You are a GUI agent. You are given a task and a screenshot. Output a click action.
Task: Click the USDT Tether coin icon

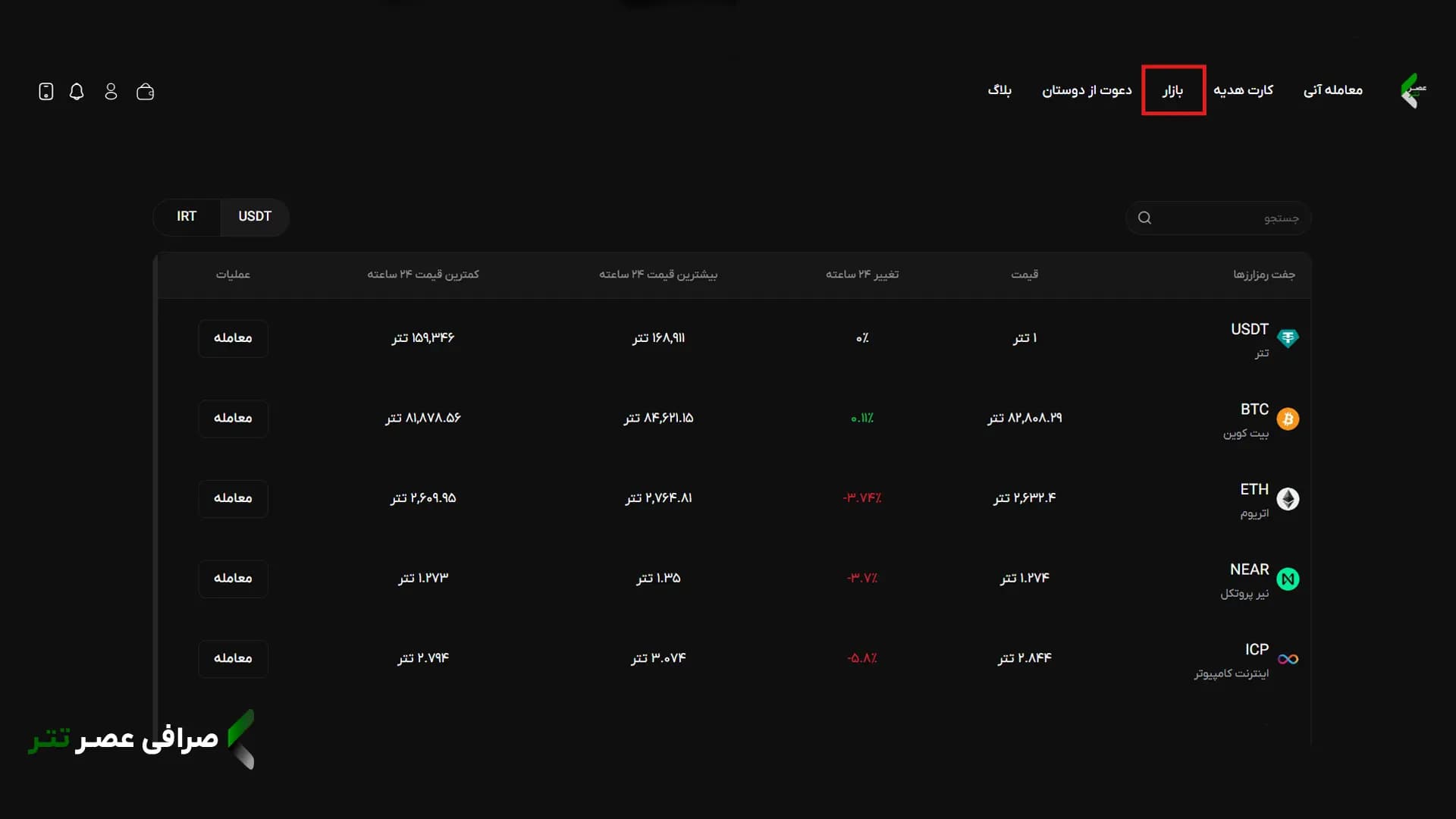tap(1288, 338)
